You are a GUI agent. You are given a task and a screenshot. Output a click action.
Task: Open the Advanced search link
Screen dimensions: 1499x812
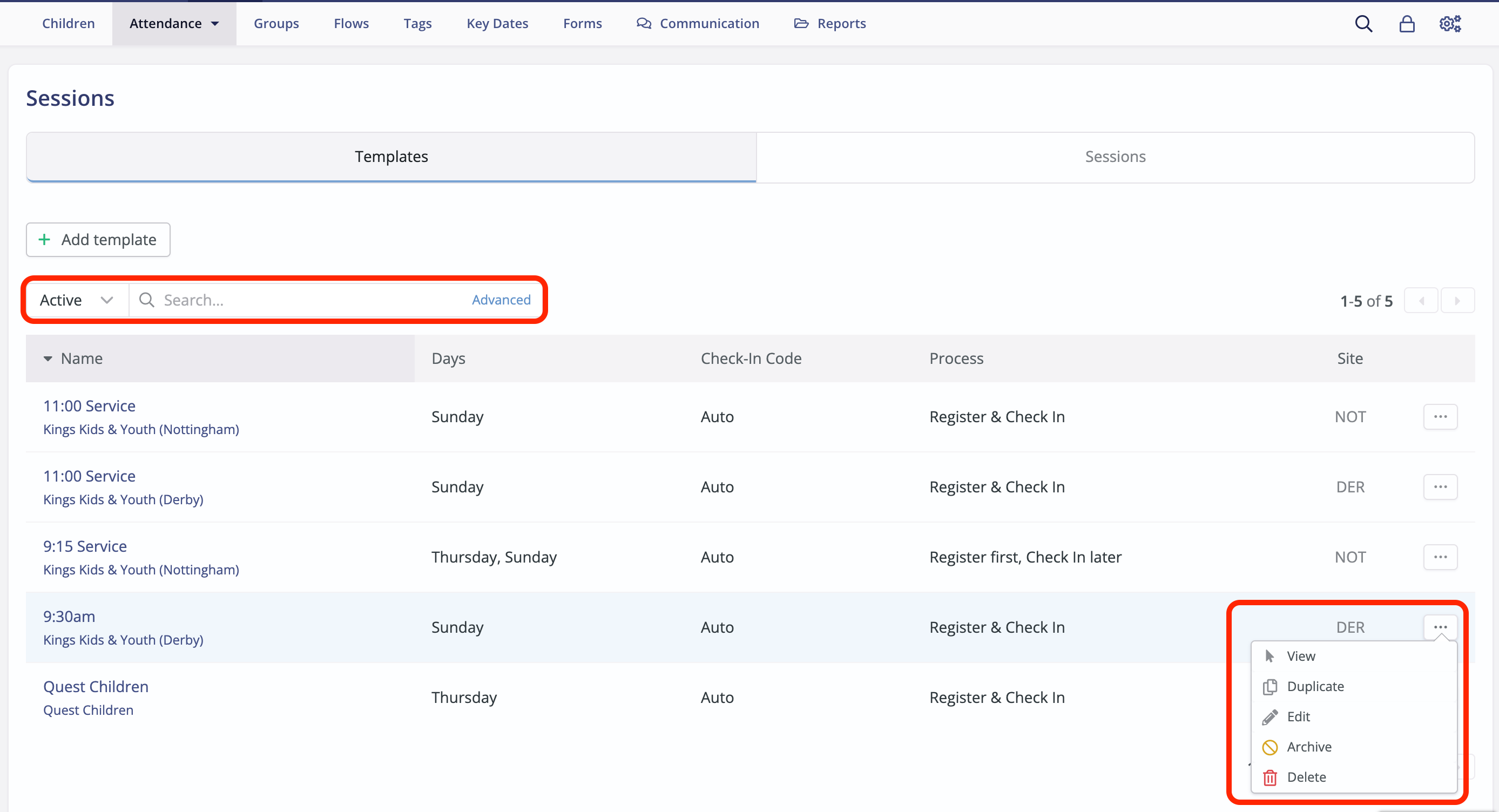pos(501,300)
